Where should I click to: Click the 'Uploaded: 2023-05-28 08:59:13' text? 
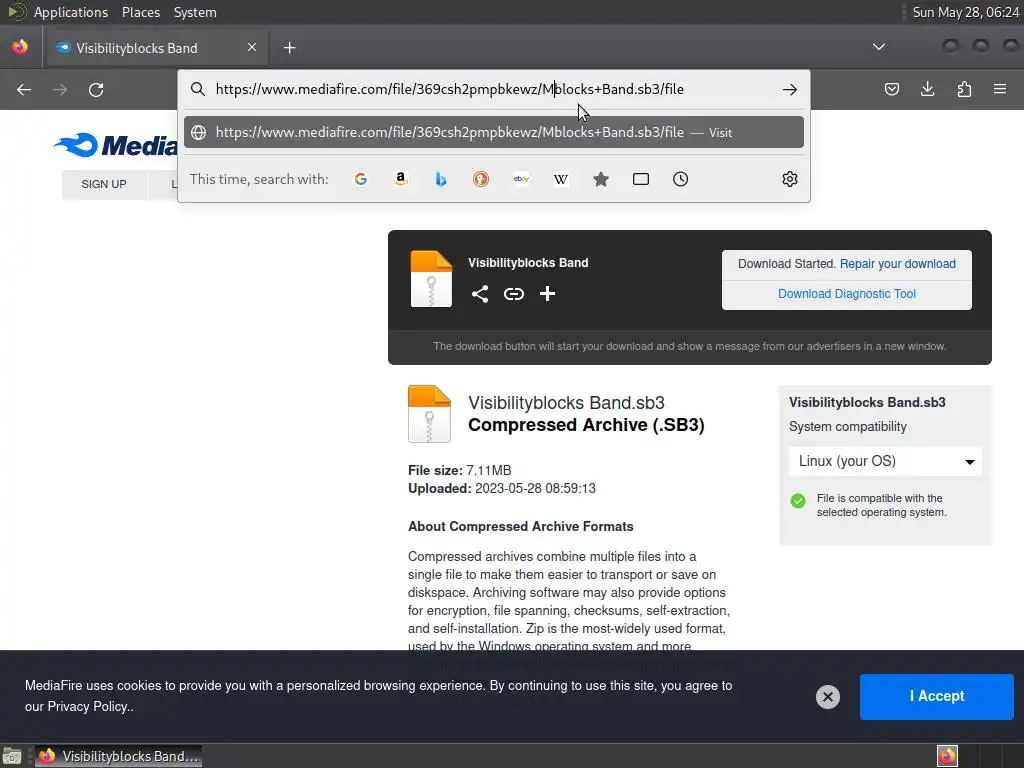pyautogui.click(x=502, y=488)
